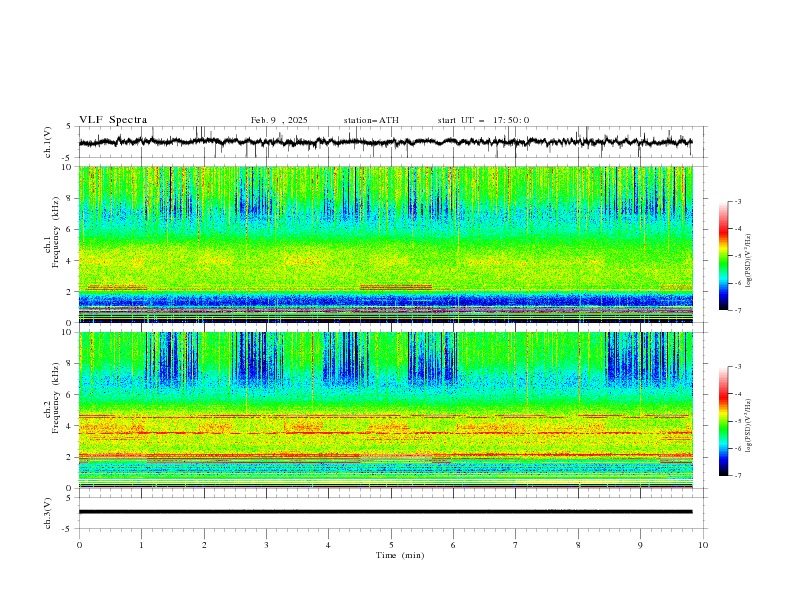The height and width of the screenshot is (612, 792).
Task: Click the "start UT = 17:50:0" text
Action: (483, 120)
